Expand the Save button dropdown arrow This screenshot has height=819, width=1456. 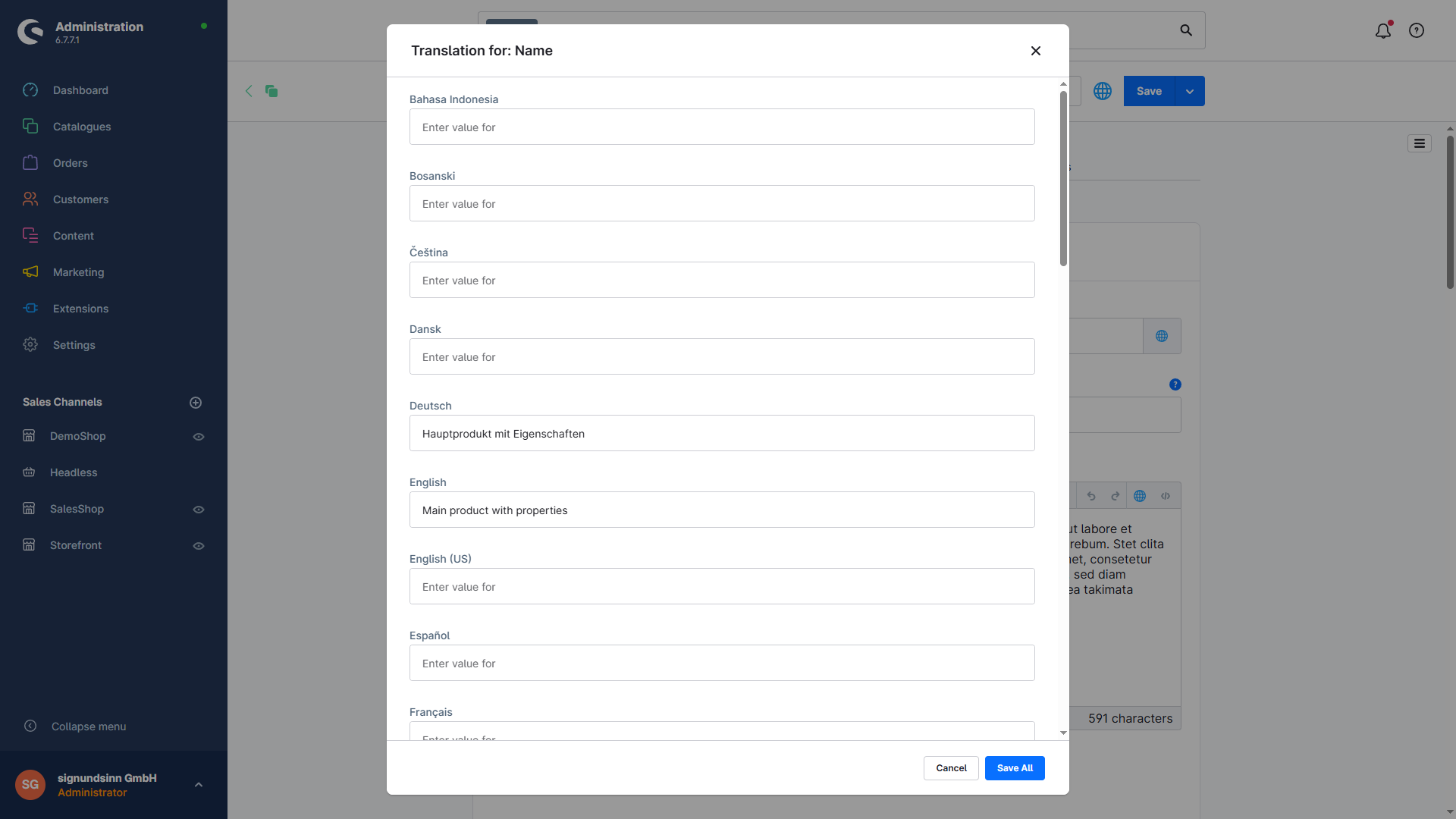pos(1190,92)
